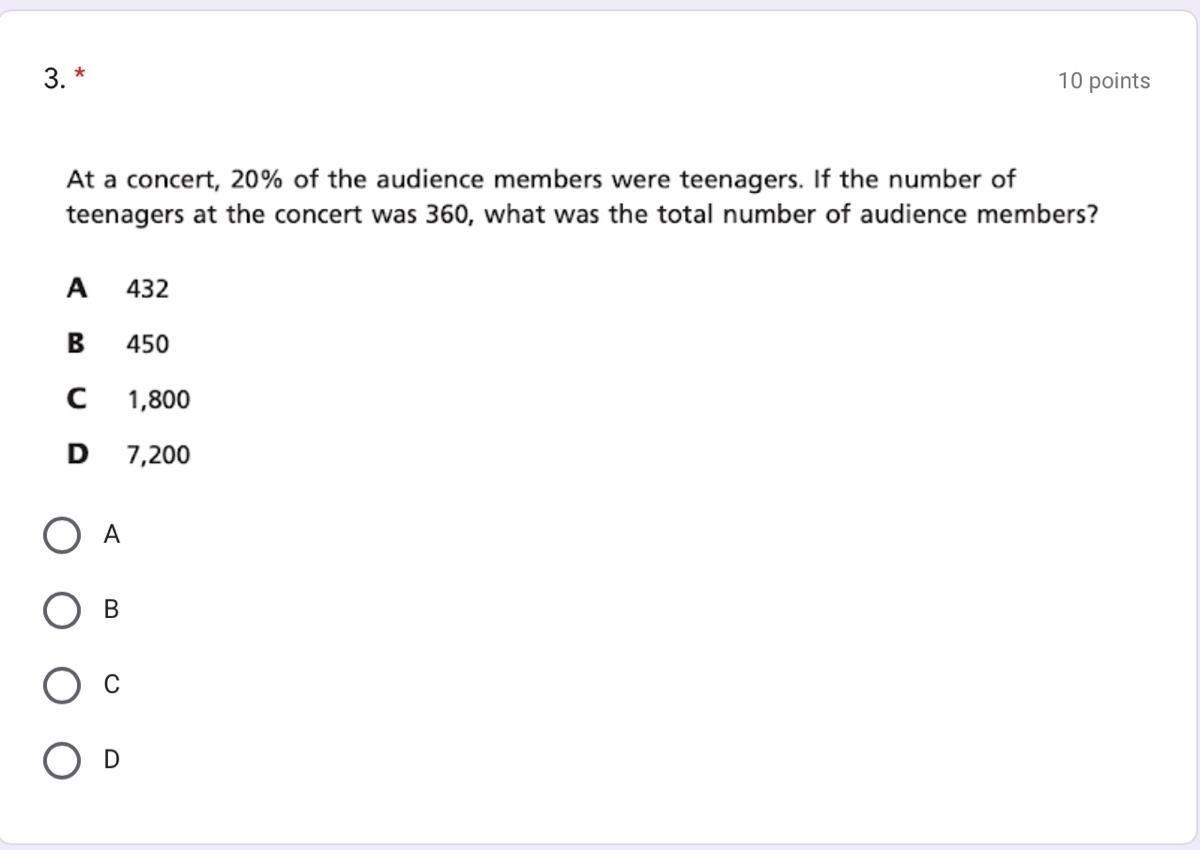
Task: Select radio button for option A
Action: [x=62, y=535]
